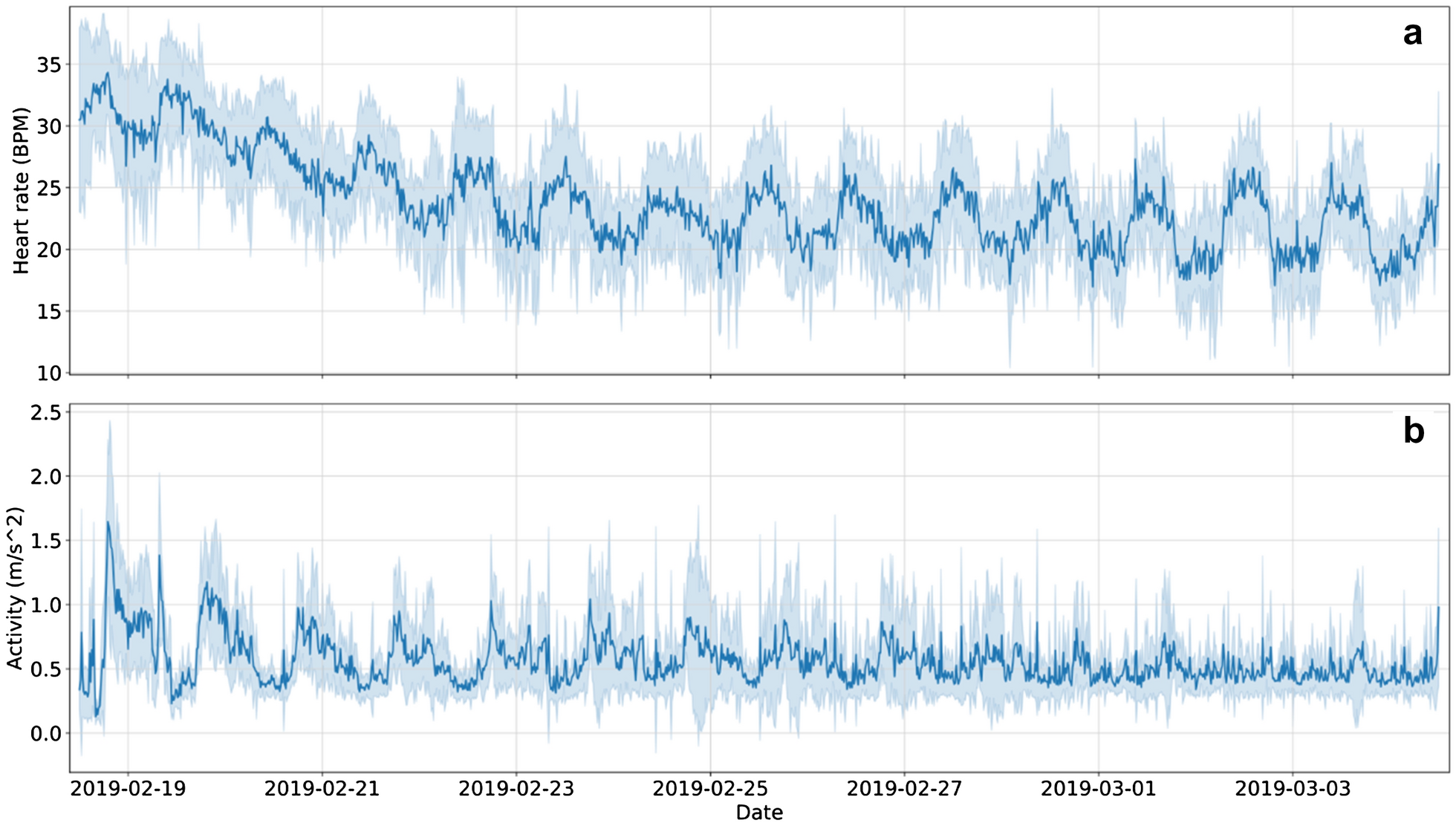Click the 'Date' x-axis title
The height and width of the screenshot is (826, 1456).
pos(759,813)
